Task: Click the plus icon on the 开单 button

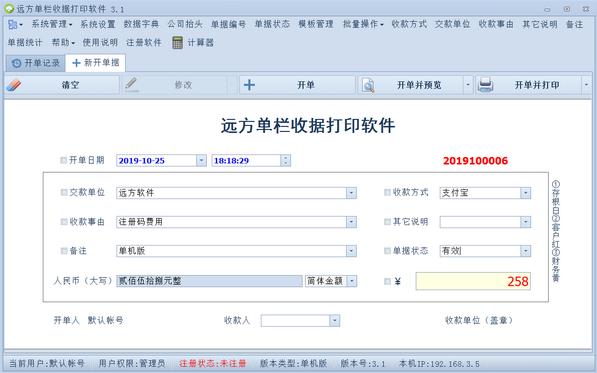Action: pyautogui.click(x=249, y=84)
